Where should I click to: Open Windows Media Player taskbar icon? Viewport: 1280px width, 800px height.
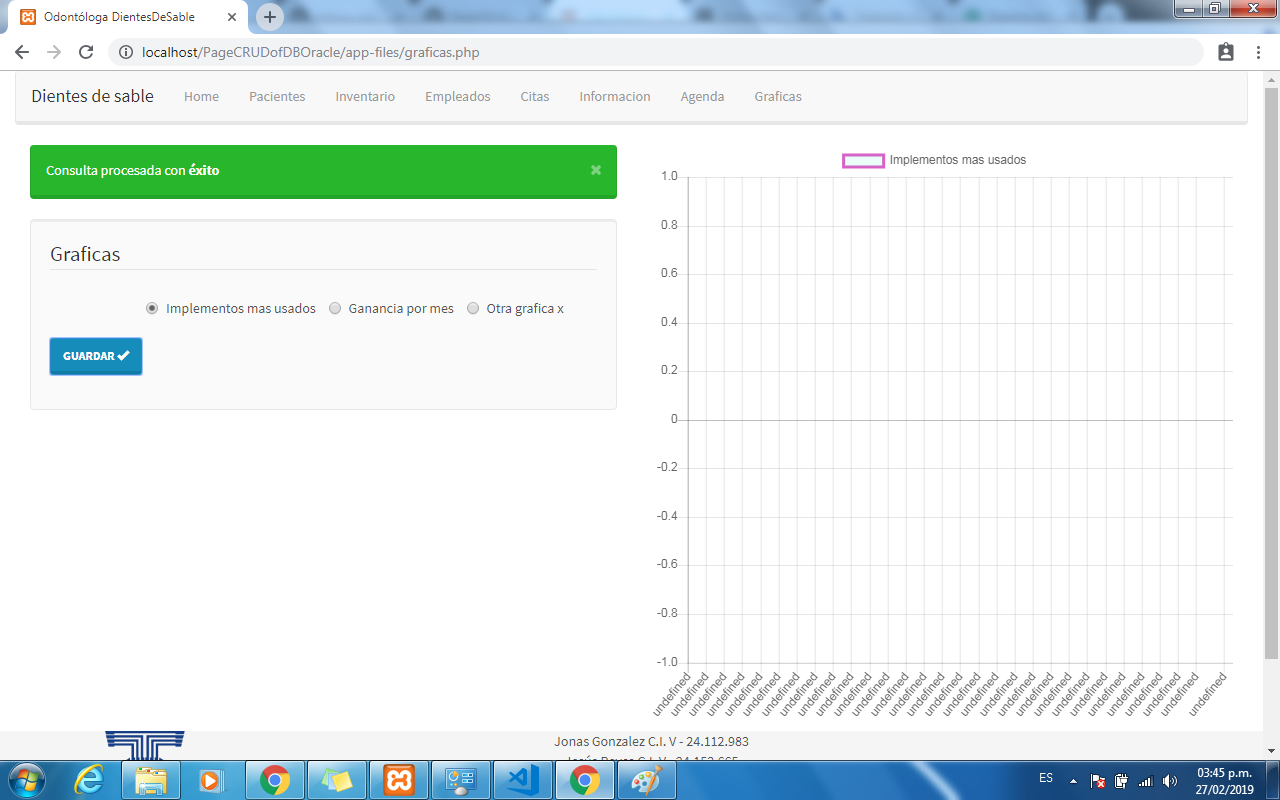[213, 779]
